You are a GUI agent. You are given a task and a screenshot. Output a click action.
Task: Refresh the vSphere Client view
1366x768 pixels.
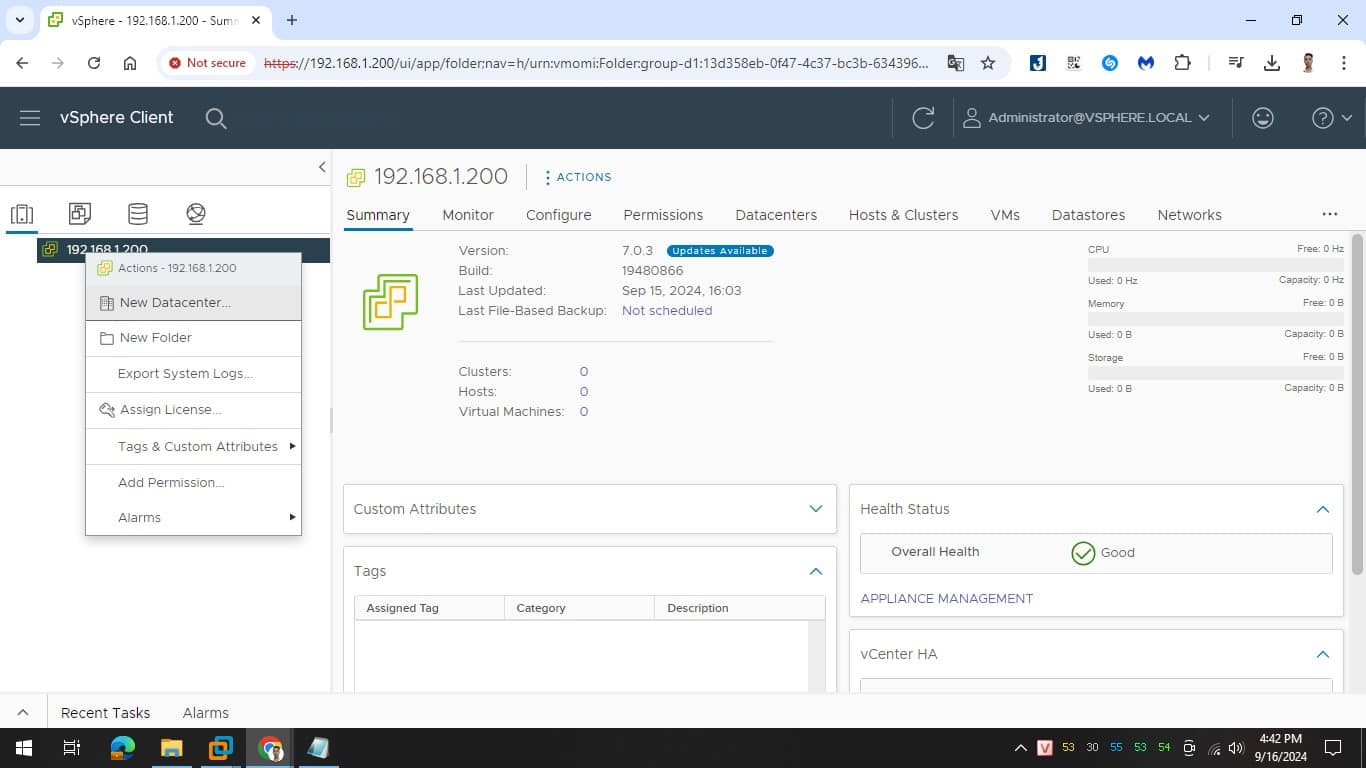coord(923,118)
